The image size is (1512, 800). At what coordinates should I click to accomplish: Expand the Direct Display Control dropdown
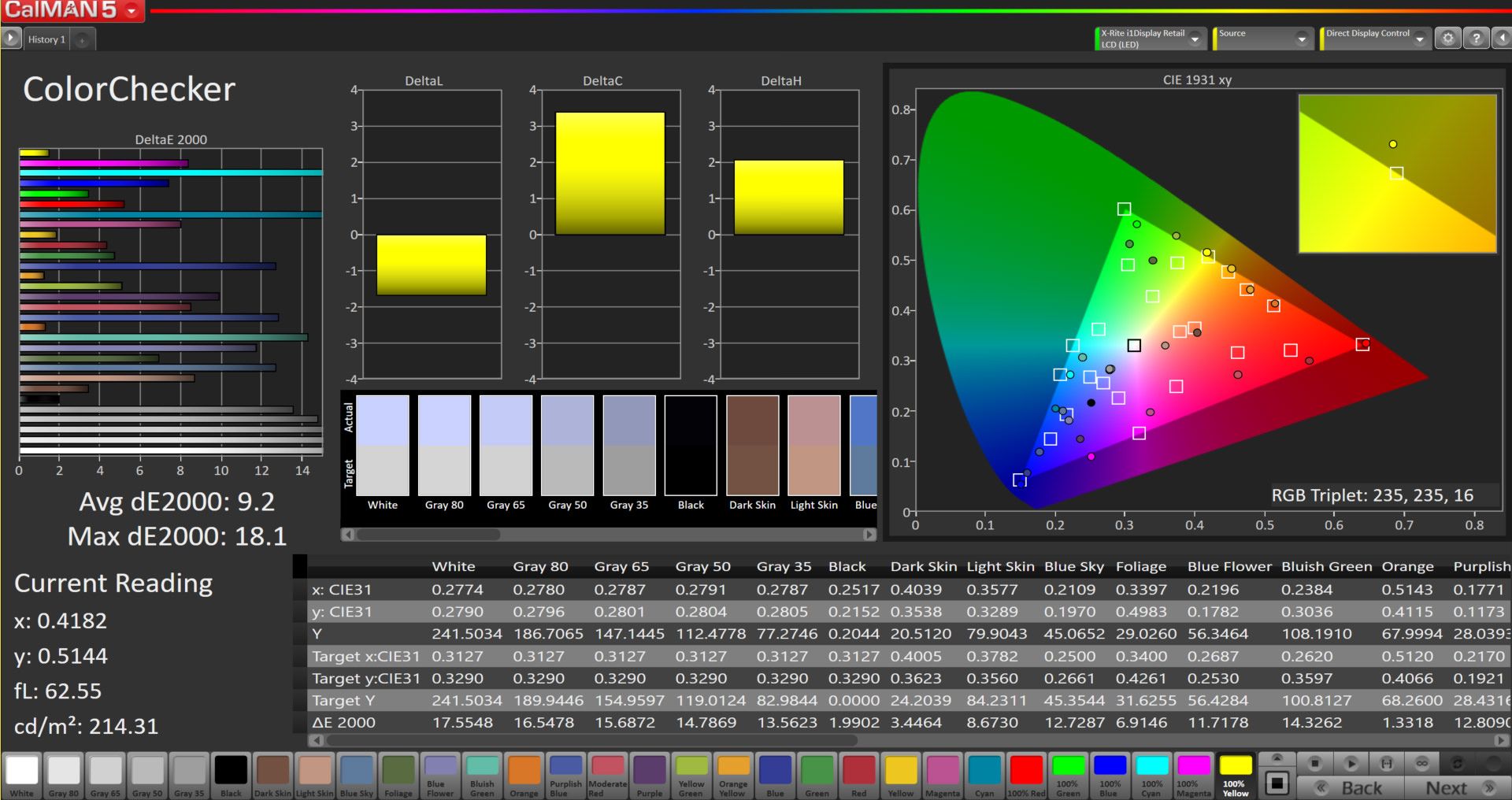click(x=1420, y=39)
